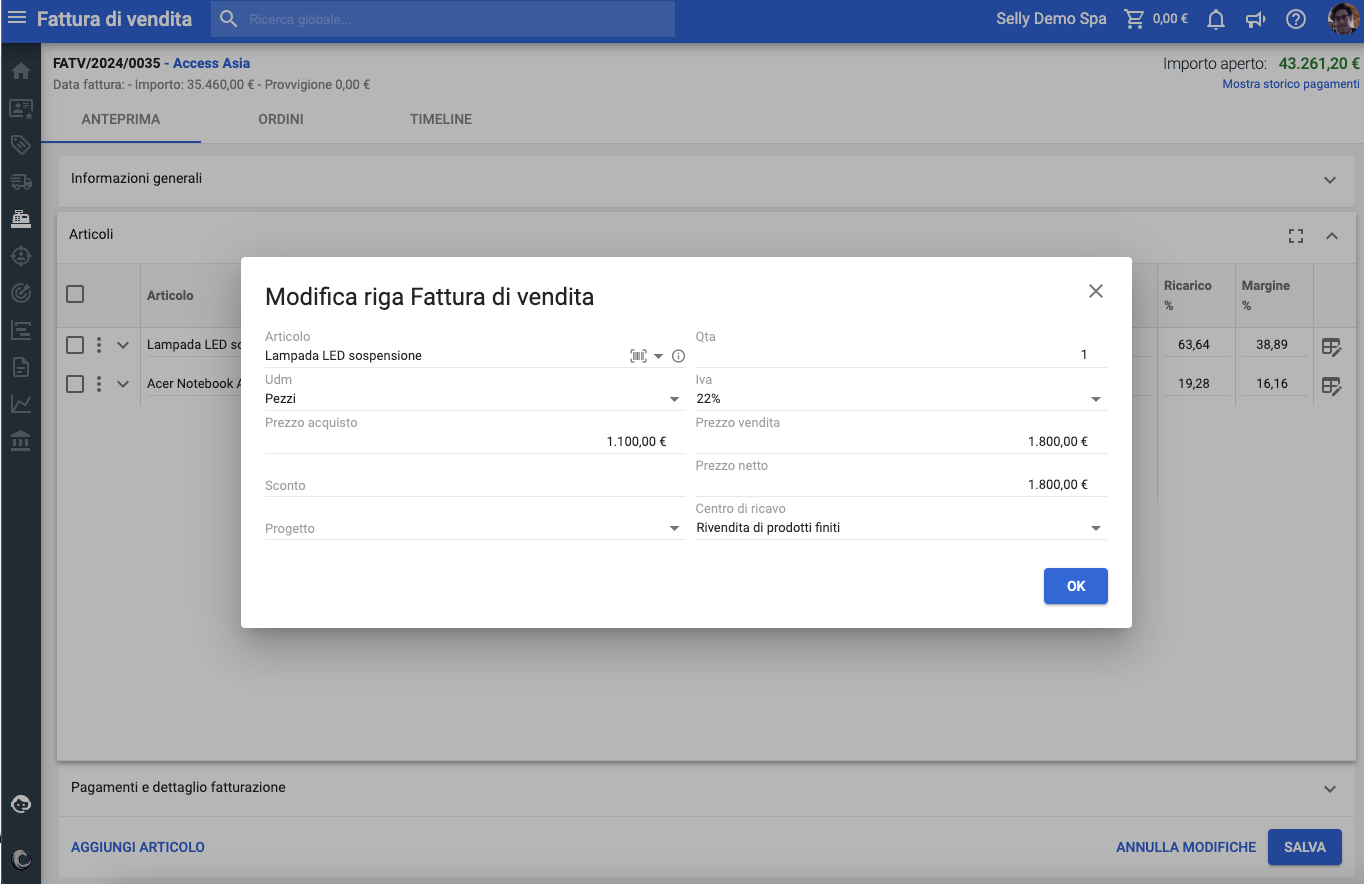1364x884 pixels.
Task: Click the Ricarico value 19,28
Action: click(x=1194, y=384)
